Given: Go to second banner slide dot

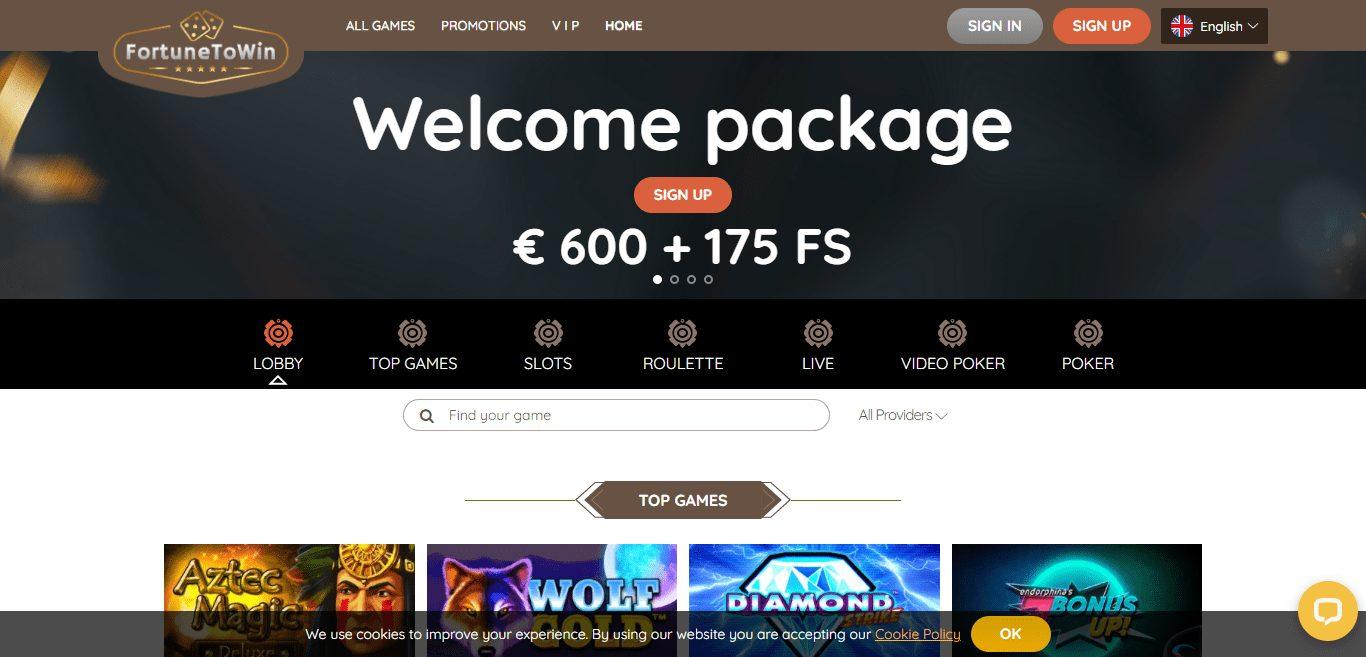Looking at the screenshot, I should pyautogui.click(x=674, y=280).
